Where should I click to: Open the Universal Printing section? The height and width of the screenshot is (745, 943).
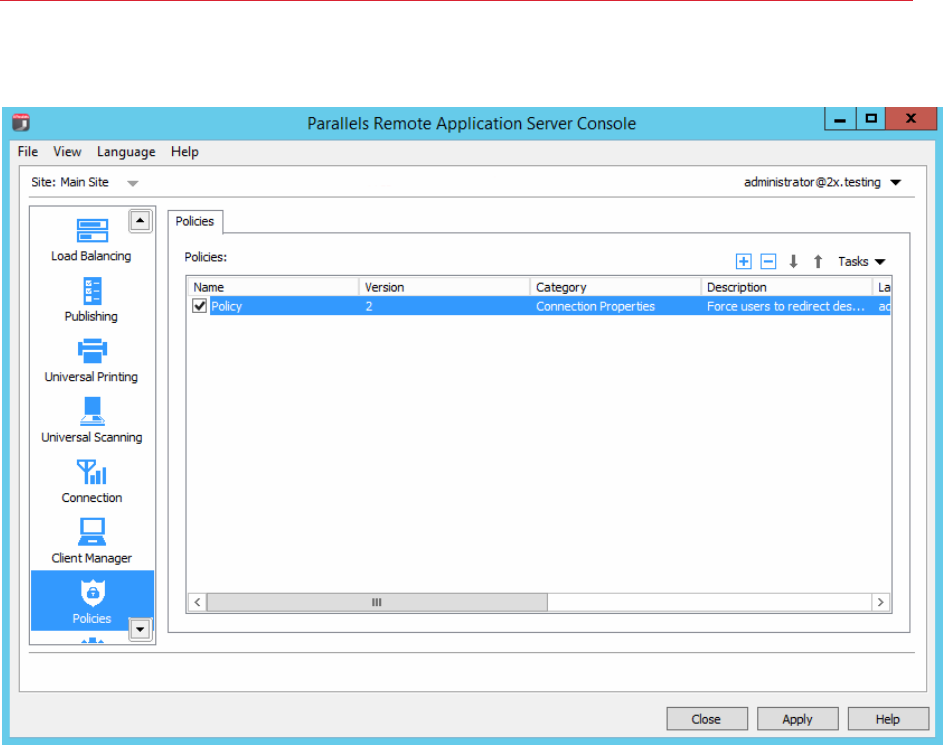tap(91, 361)
